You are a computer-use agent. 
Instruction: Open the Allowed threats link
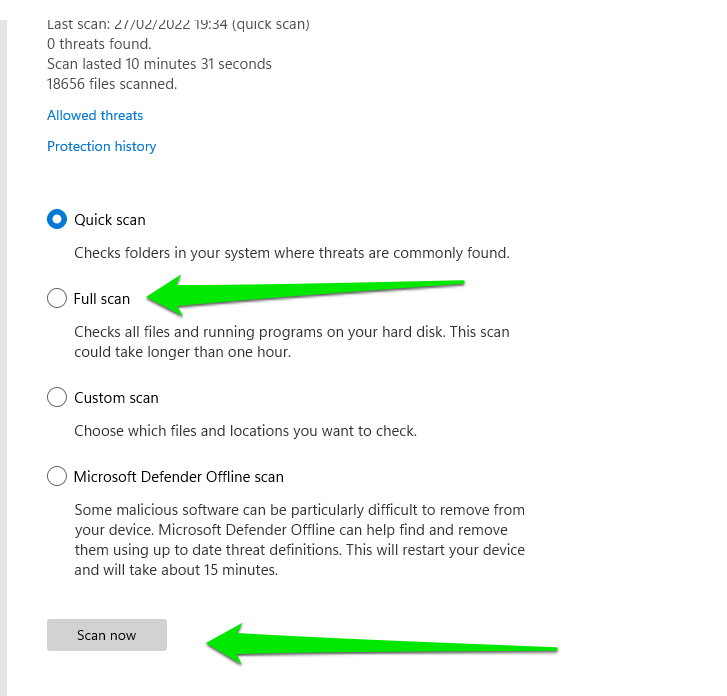point(95,115)
